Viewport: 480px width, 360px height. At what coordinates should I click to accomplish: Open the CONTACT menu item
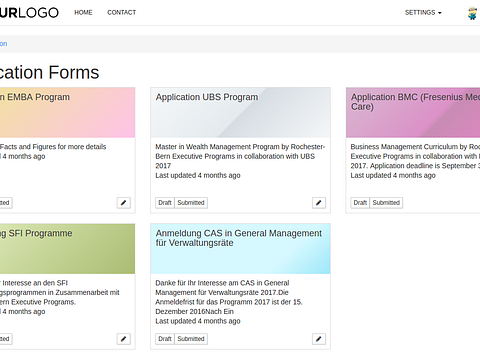pyautogui.click(x=122, y=13)
